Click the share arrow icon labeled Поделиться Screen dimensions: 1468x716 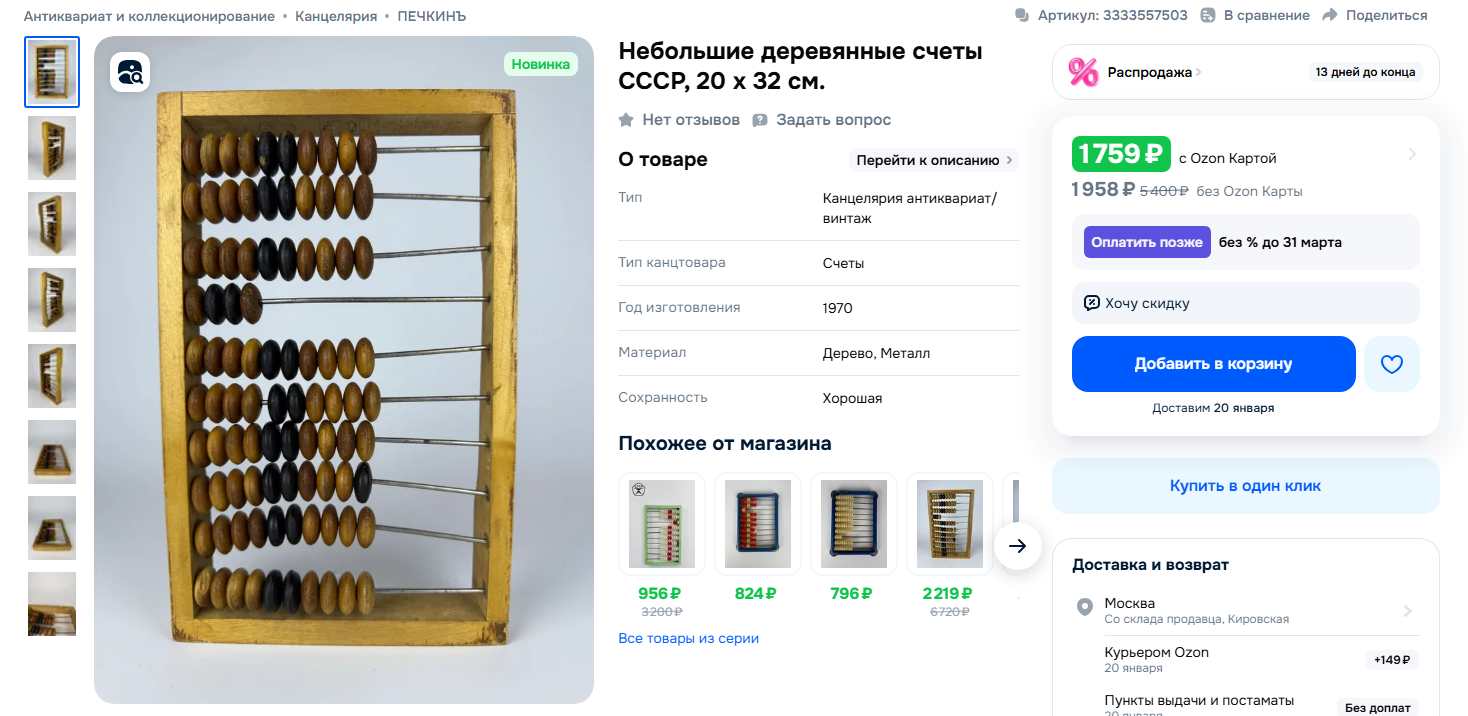point(1330,15)
